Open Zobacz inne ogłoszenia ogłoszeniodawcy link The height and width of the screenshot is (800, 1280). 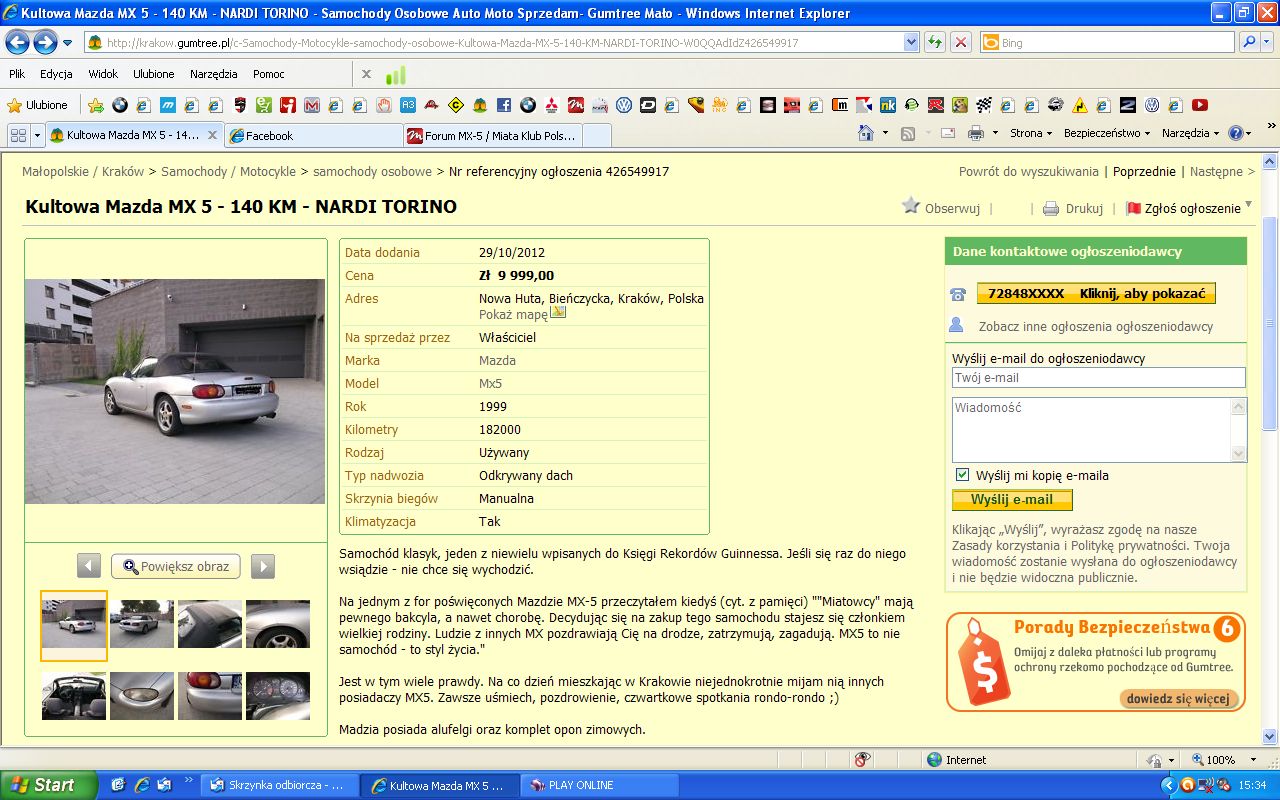(1095, 327)
